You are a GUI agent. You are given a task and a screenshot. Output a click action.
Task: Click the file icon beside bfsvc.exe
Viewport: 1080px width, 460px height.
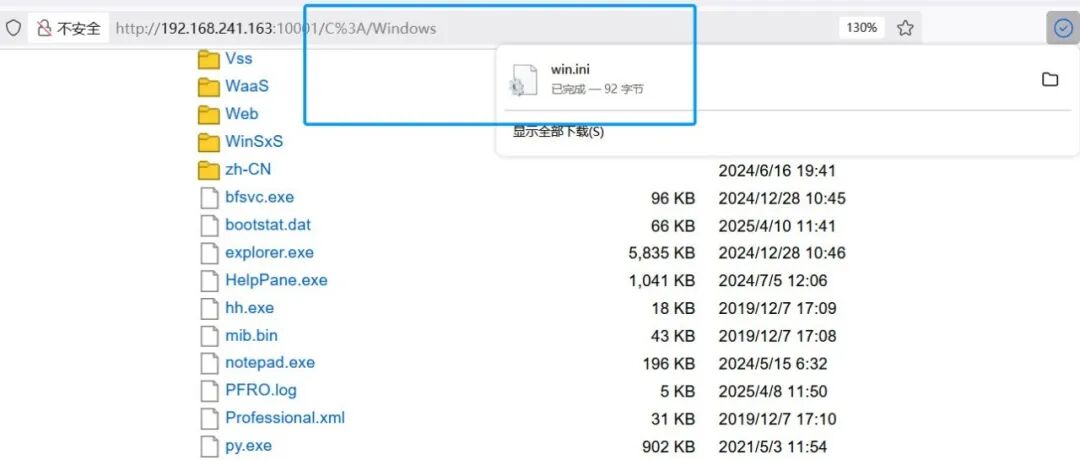point(209,198)
